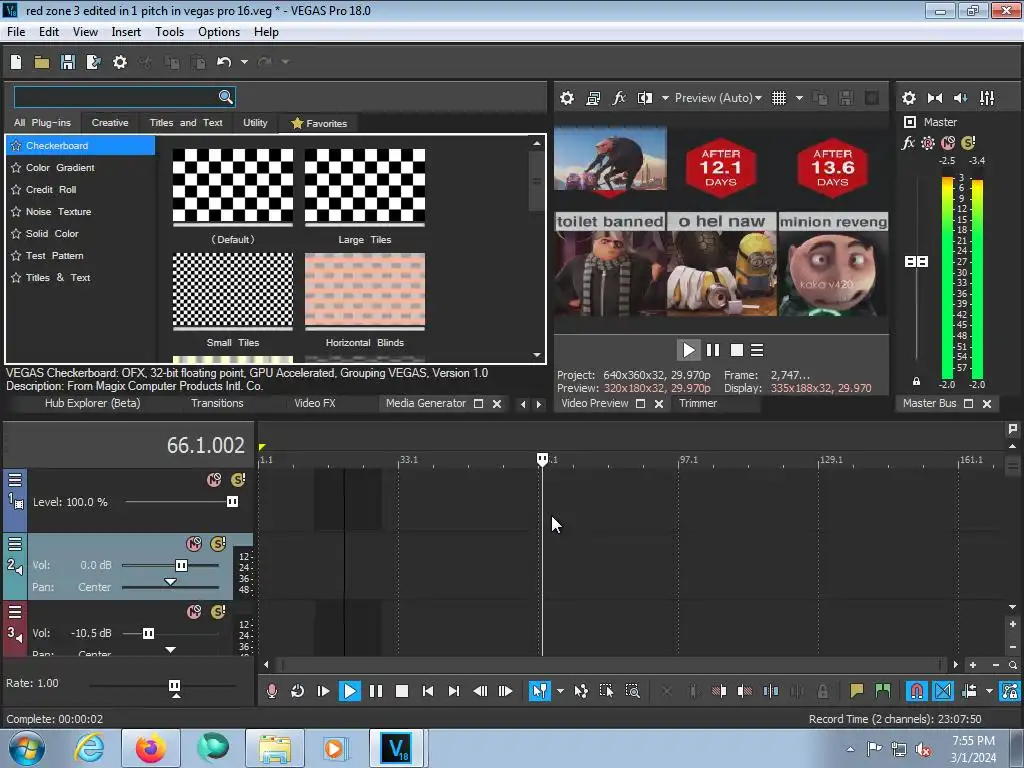Click the preview Overlays grid icon
1024x768 pixels.
click(x=779, y=98)
